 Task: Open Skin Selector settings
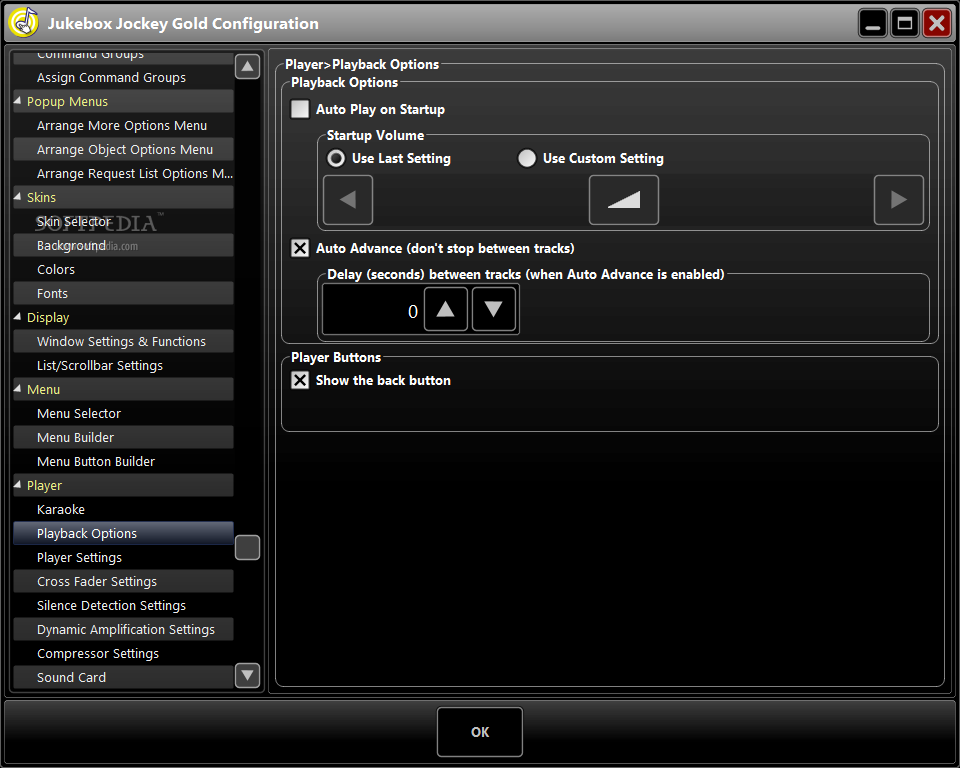point(123,221)
